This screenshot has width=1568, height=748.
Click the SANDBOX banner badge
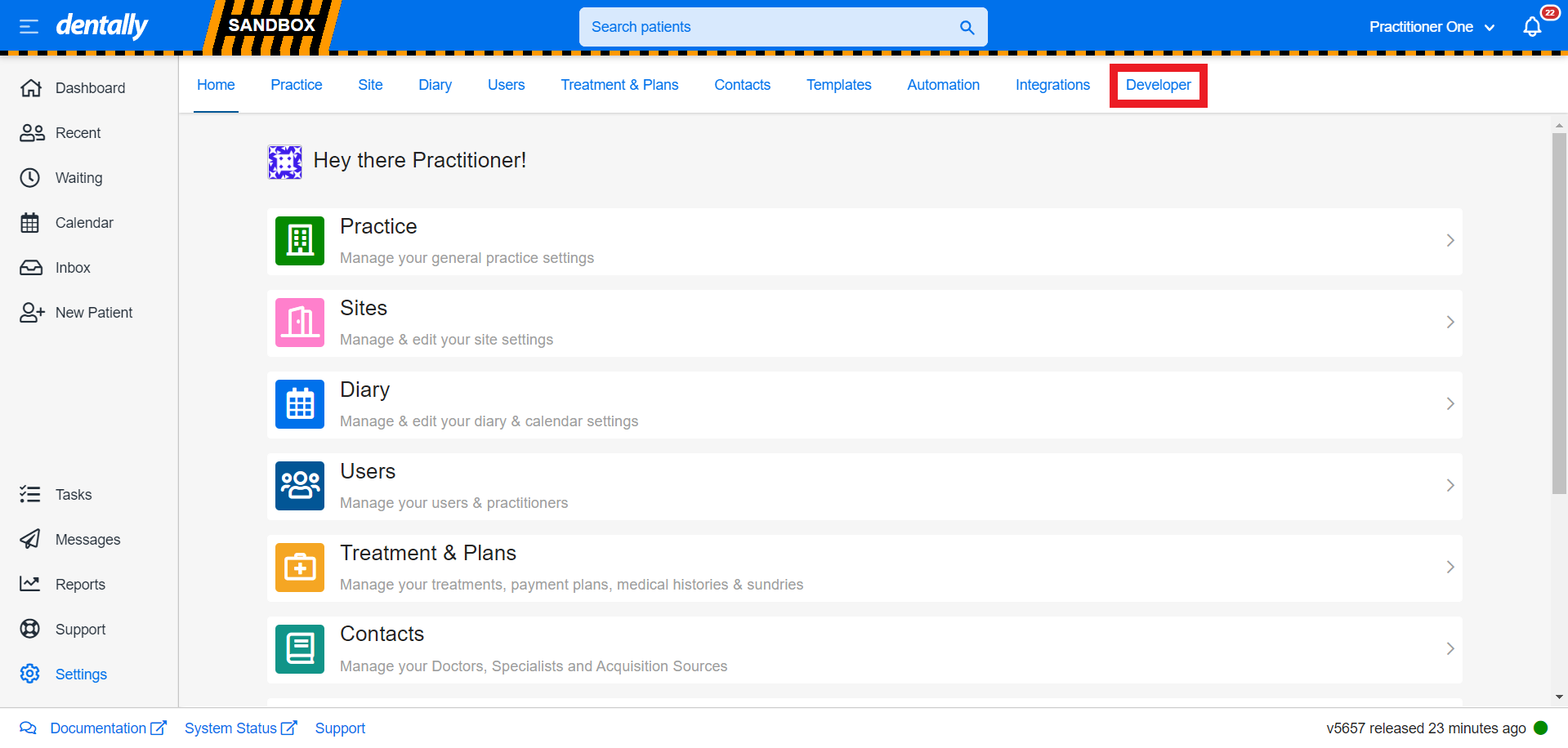tap(272, 25)
